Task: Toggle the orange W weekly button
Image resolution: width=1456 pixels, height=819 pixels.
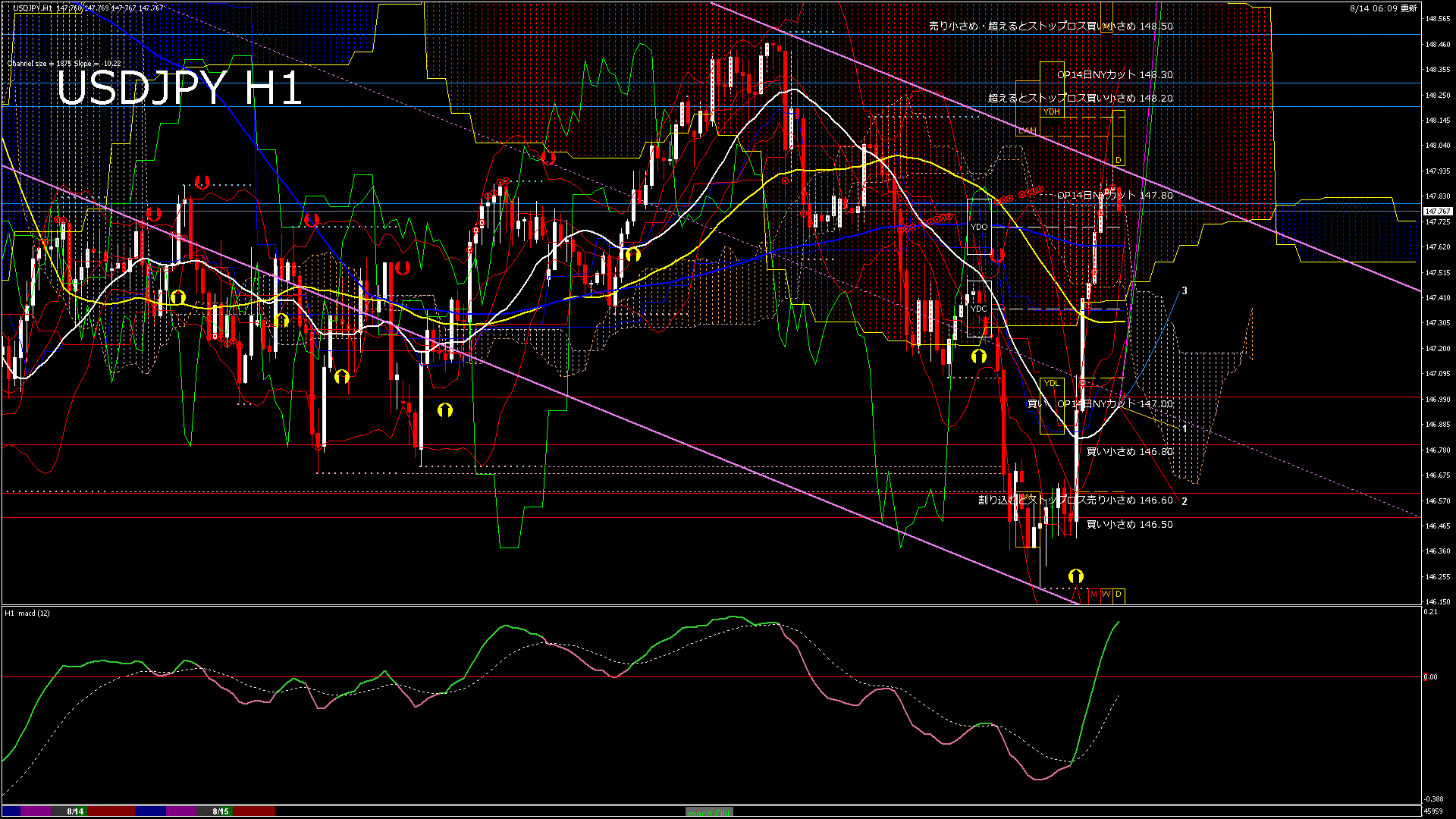Action: point(1106,595)
